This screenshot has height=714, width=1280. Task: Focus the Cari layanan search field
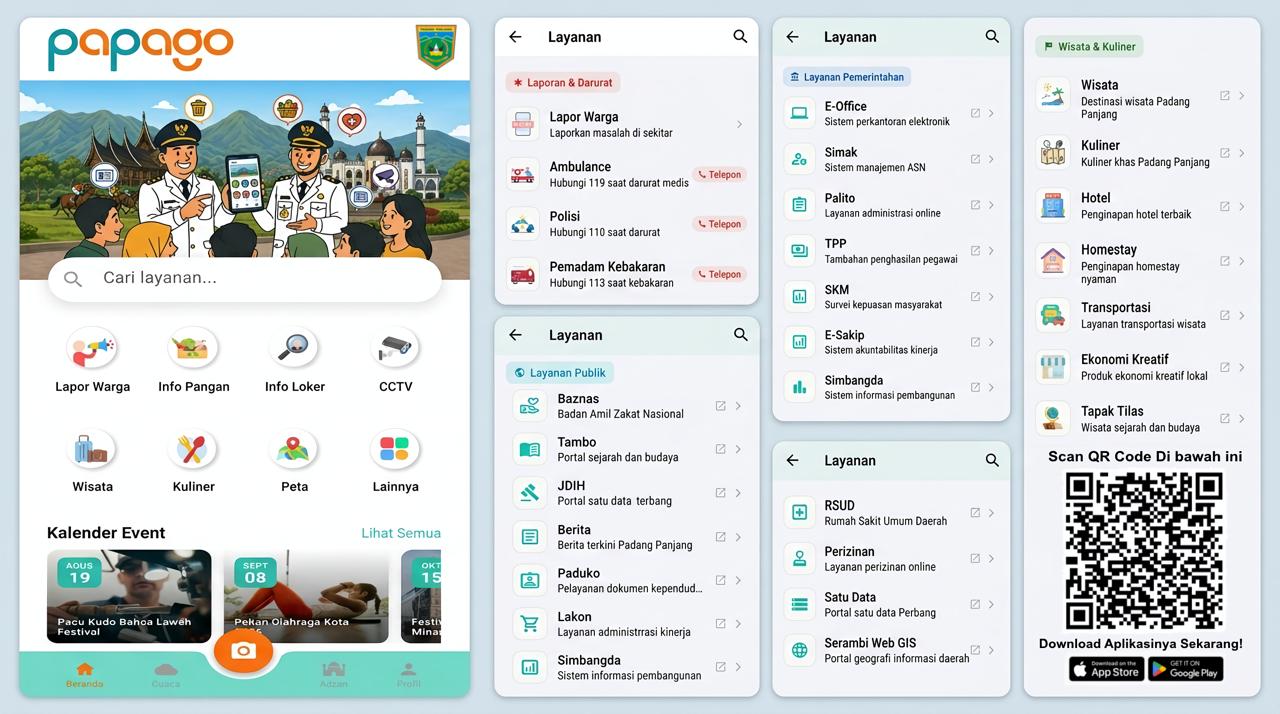coord(244,278)
